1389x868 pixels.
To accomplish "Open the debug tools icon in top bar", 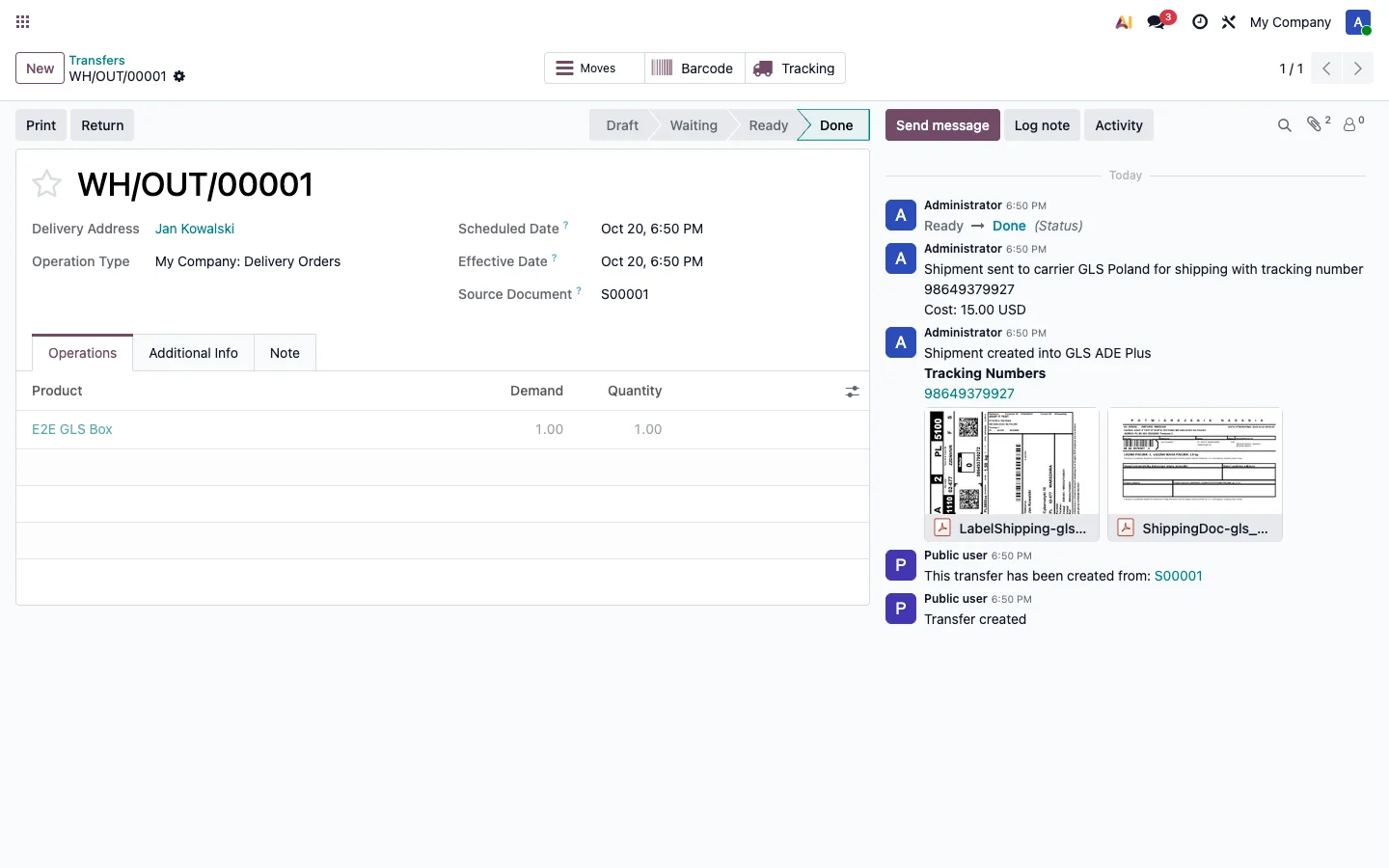I will (1229, 22).
